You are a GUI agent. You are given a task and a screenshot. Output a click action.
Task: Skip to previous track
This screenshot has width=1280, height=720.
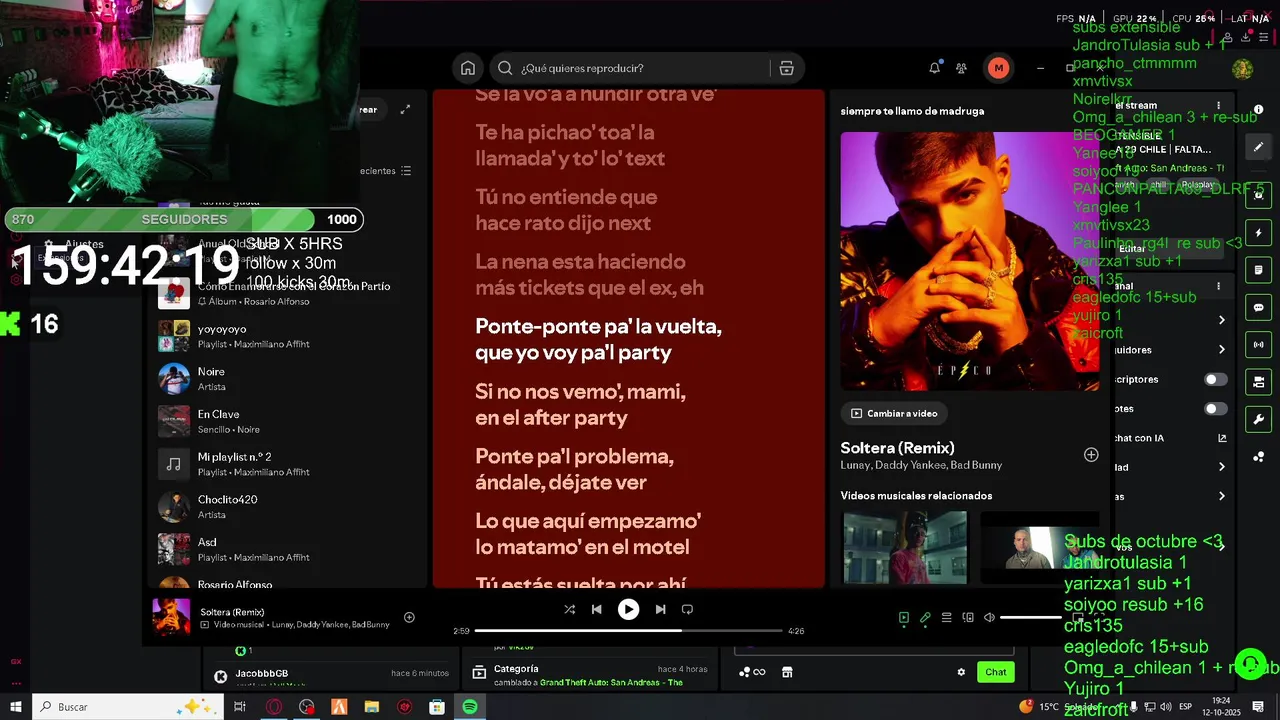(597, 609)
